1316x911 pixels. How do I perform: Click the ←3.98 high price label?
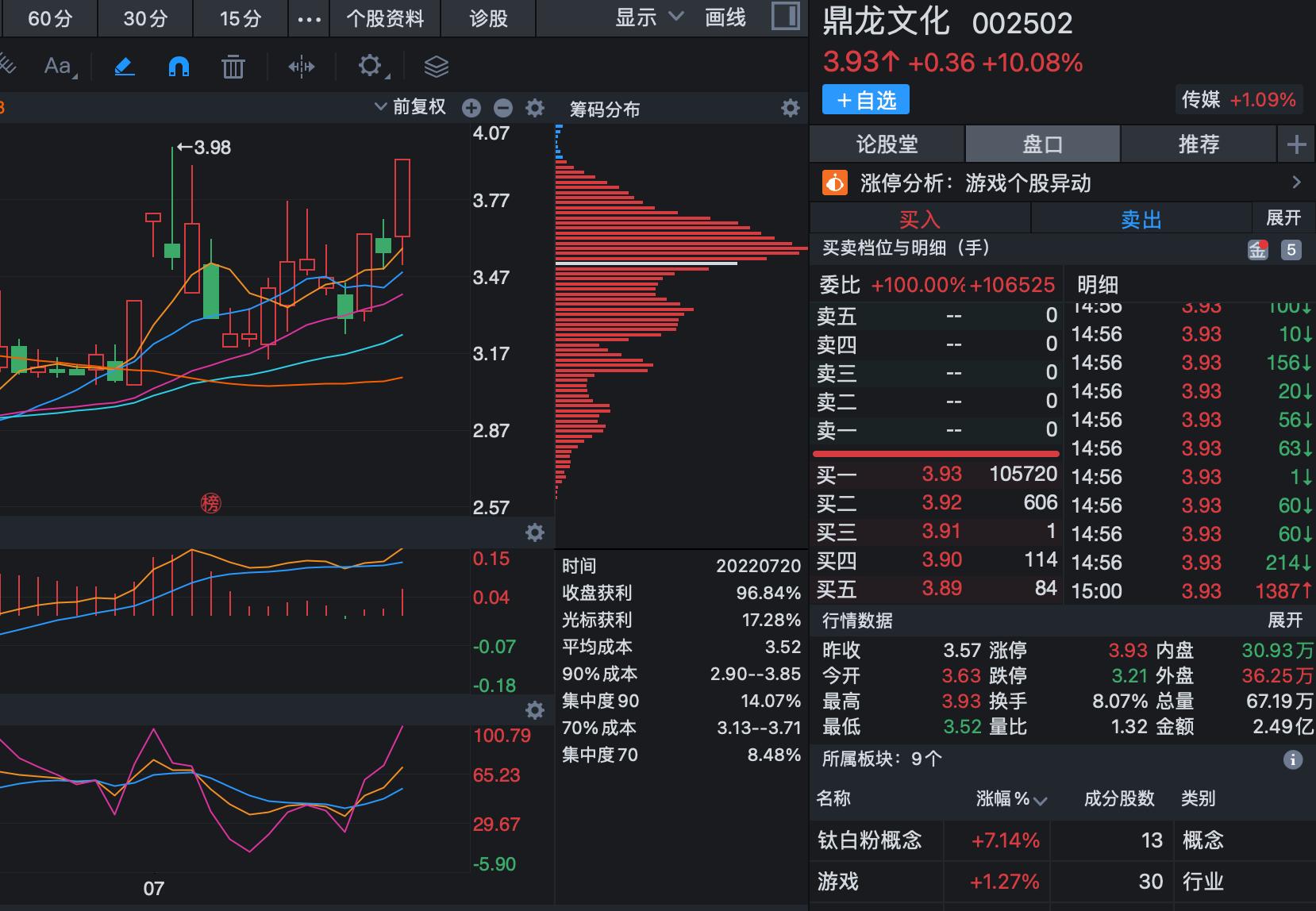pyautogui.click(x=204, y=148)
